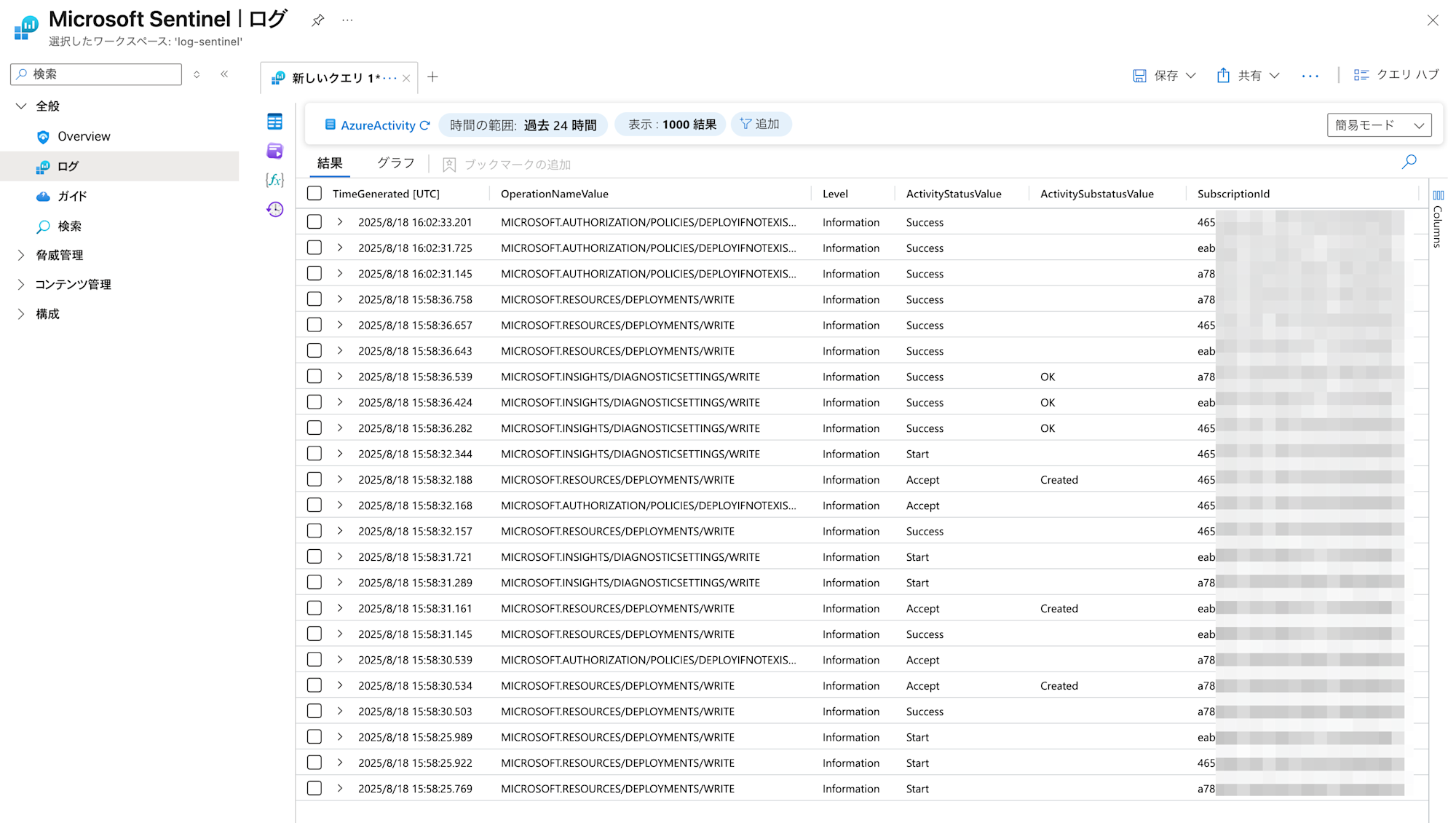The height and width of the screenshot is (823, 1456).
Task: Close the 新しいクエリ 1 tab
Action: pyautogui.click(x=406, y=78)
